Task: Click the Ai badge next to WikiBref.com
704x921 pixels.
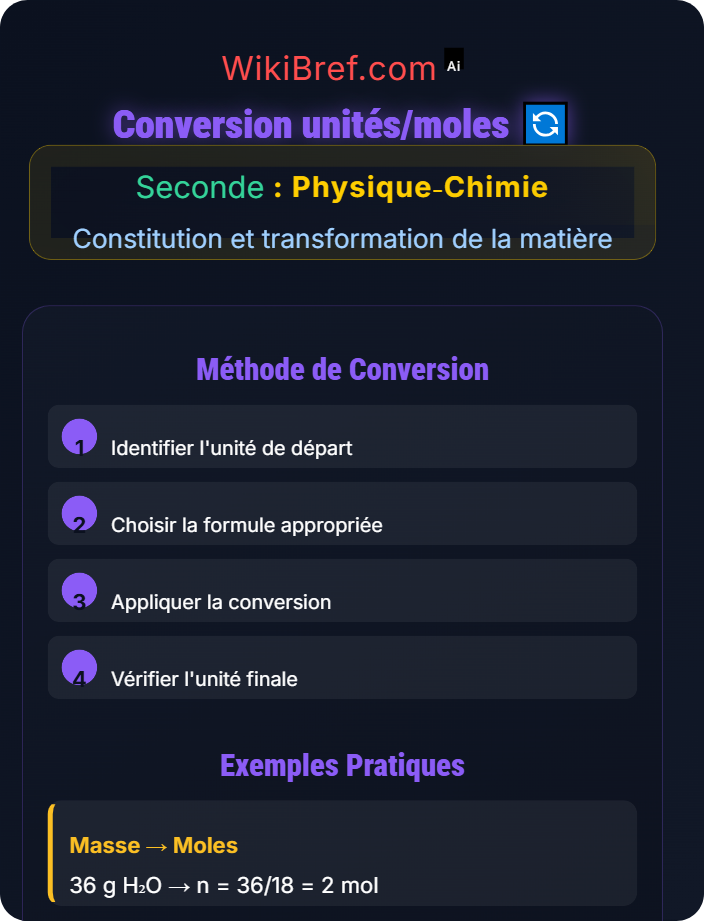Action: pyautogui.click(x=454, y=61)
